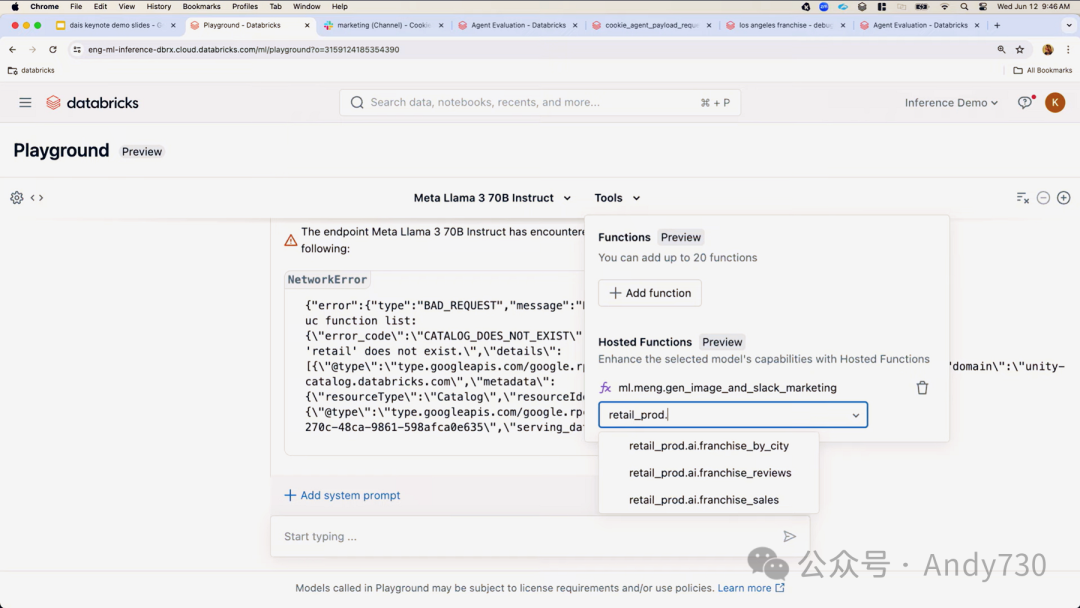Click the retail_prod. function input
The image size is (1080, 608).
733,415
